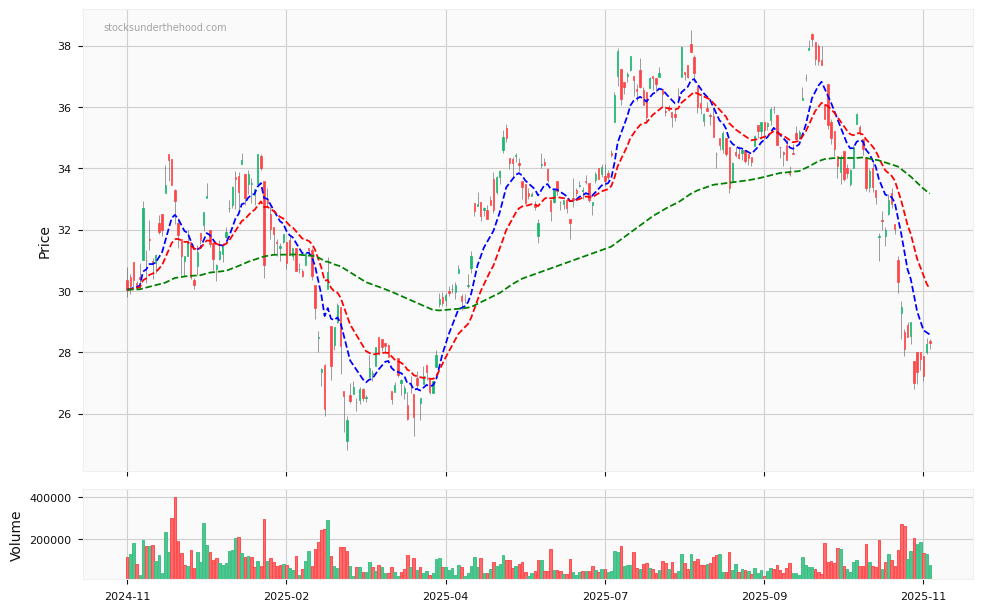Select the 2025-11 date tick label
The image size is (983, 611).
(x=922, y=592)
